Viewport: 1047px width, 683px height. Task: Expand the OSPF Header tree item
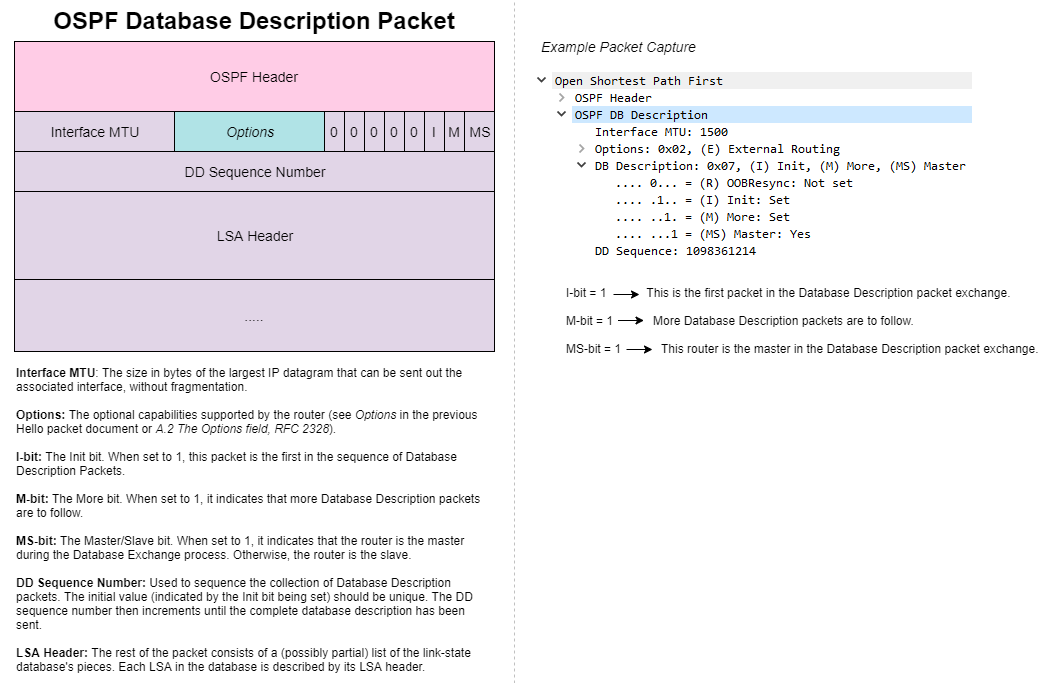[561, 97]
